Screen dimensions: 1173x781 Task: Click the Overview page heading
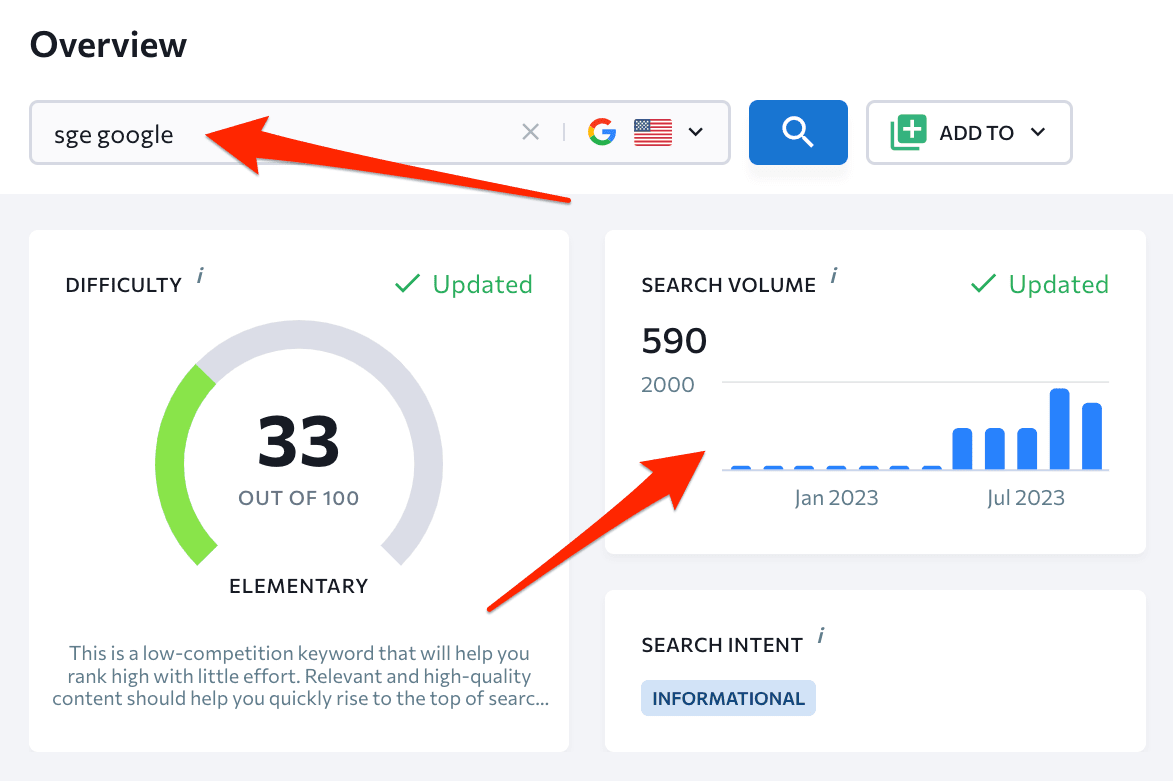(x=108, y=45)
